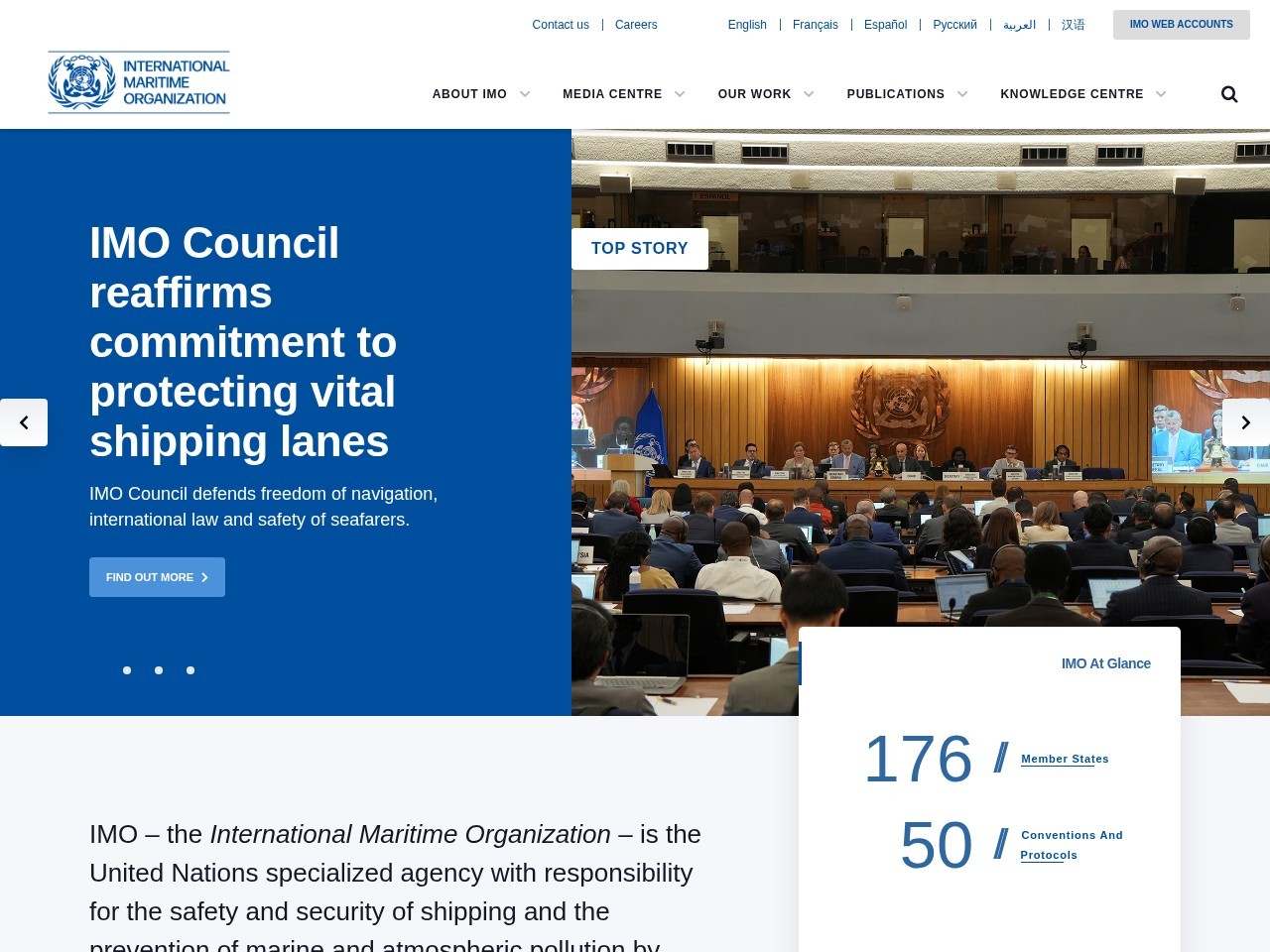Image resolution: width=1270 pixels, height=952 pixels.
Task: Open the Member States link
Action: (1065, 759)
